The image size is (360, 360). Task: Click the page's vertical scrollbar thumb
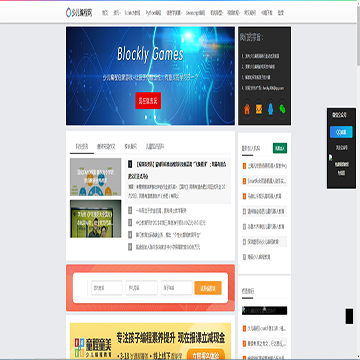pos(358,33)
